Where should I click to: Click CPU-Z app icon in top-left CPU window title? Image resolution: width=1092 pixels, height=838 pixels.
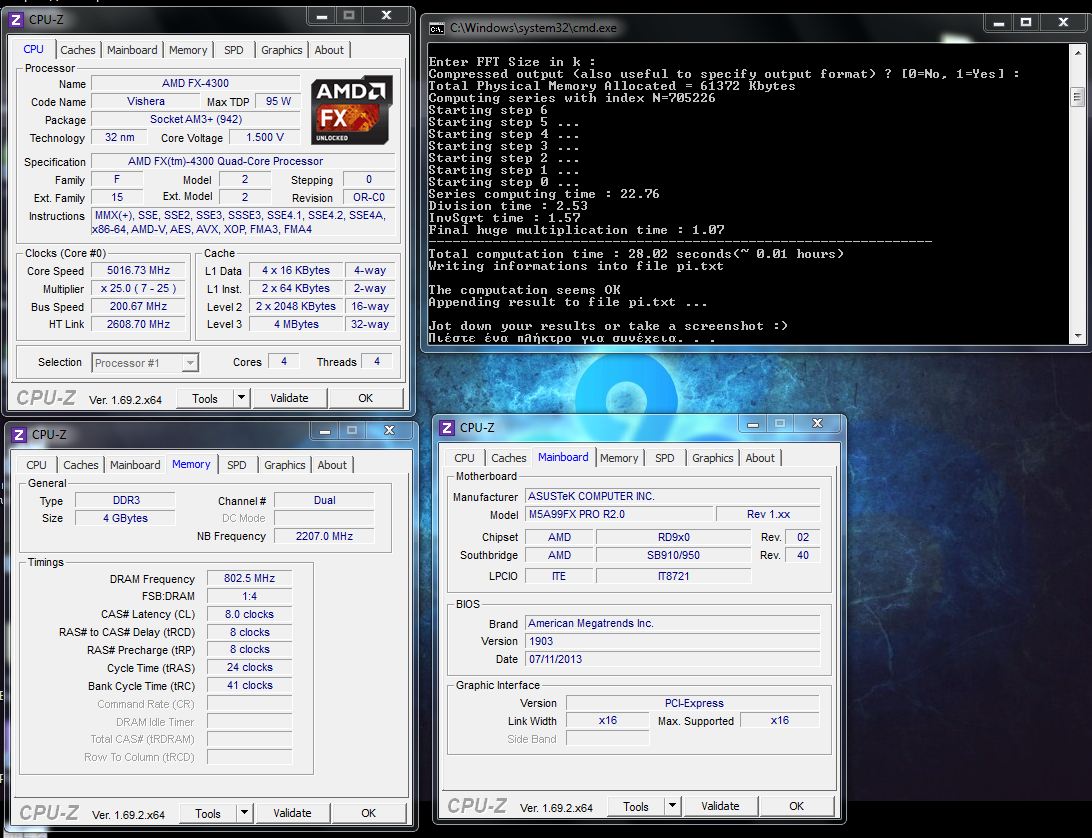(x=17, y=20)
